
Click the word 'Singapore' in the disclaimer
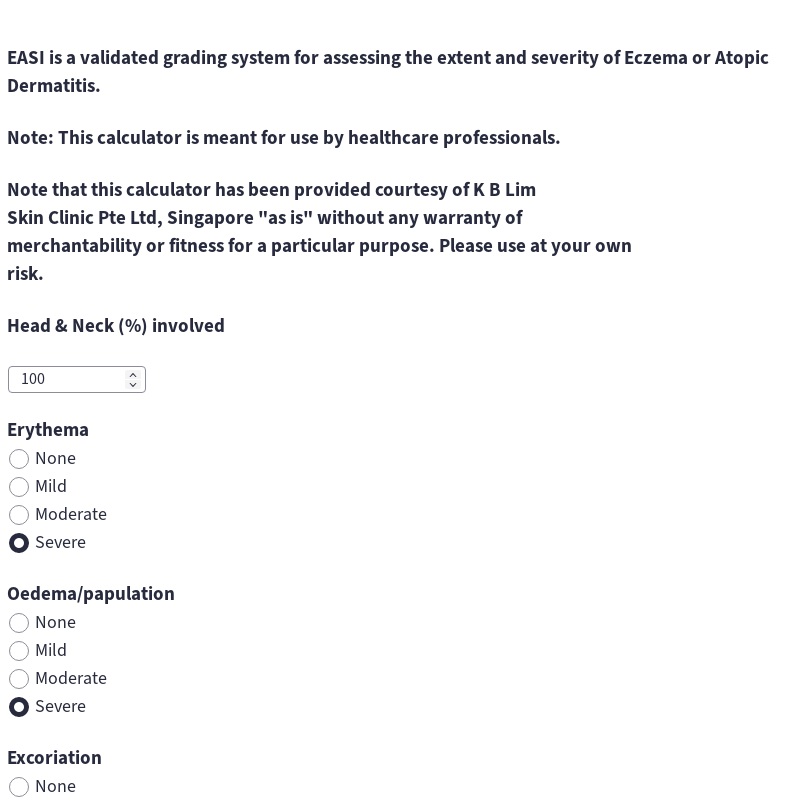209,218
